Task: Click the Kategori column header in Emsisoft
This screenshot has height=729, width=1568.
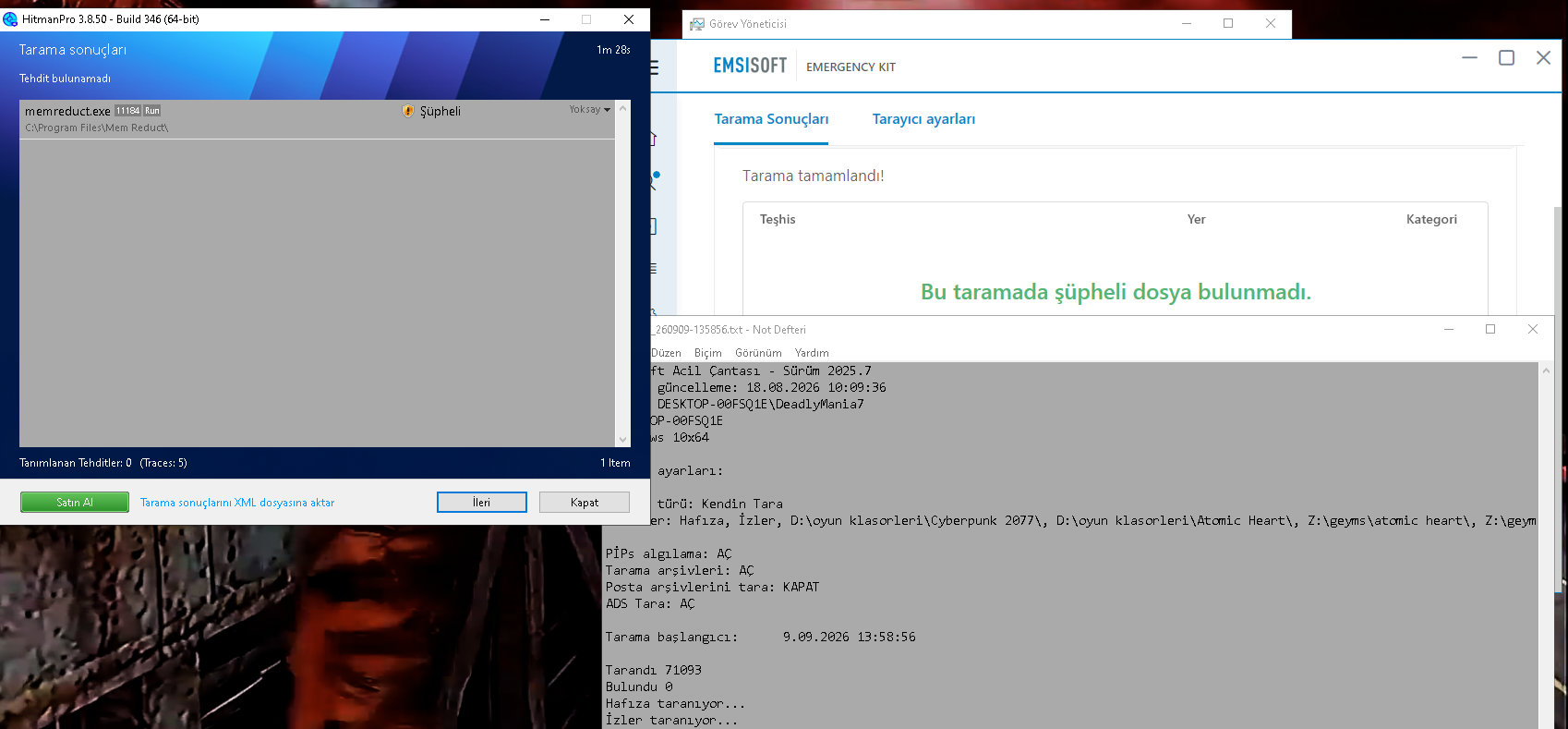Action: click(1431, 219)
